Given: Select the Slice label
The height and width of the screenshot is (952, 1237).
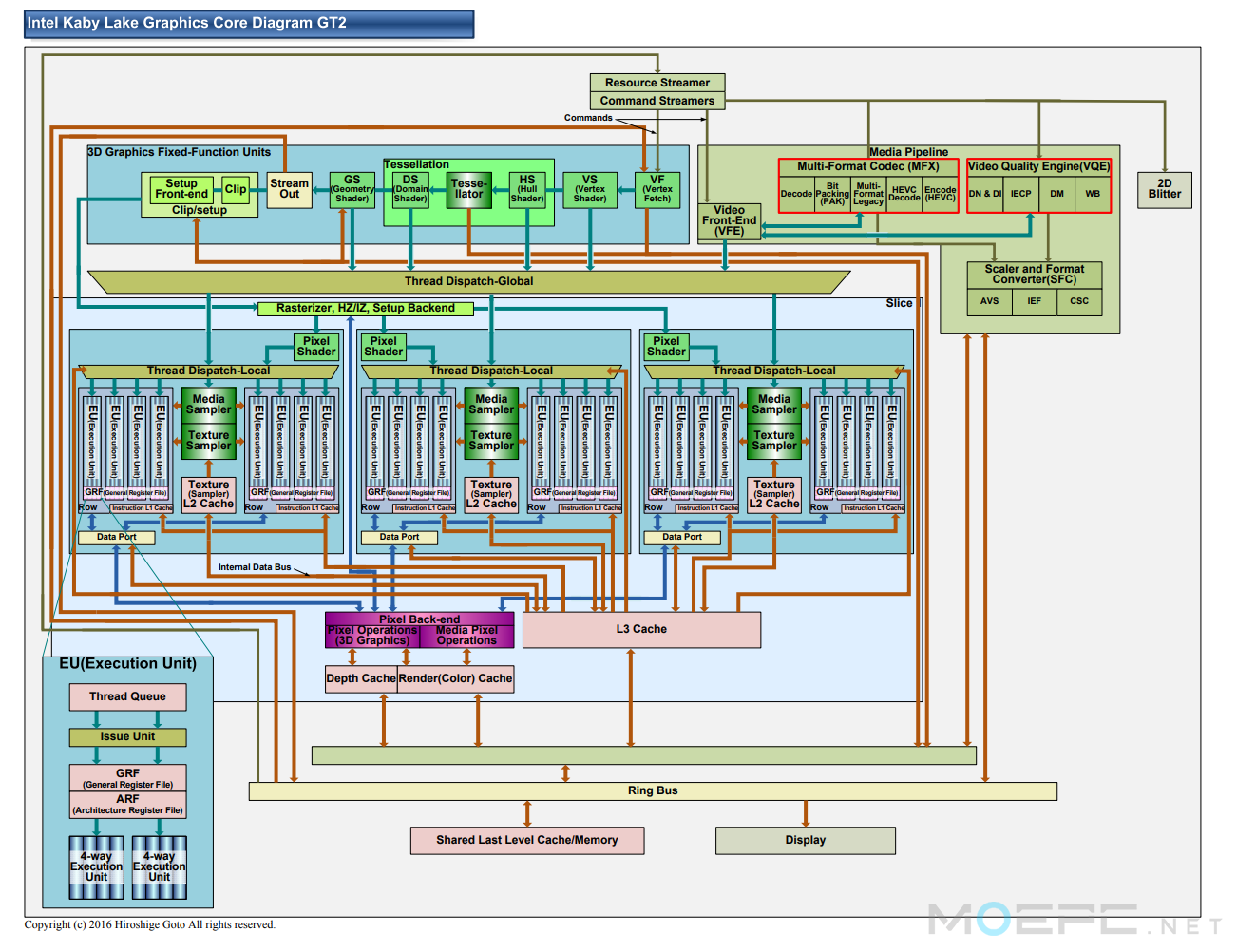Looking at the screenshot, I should tap(900, 303).
